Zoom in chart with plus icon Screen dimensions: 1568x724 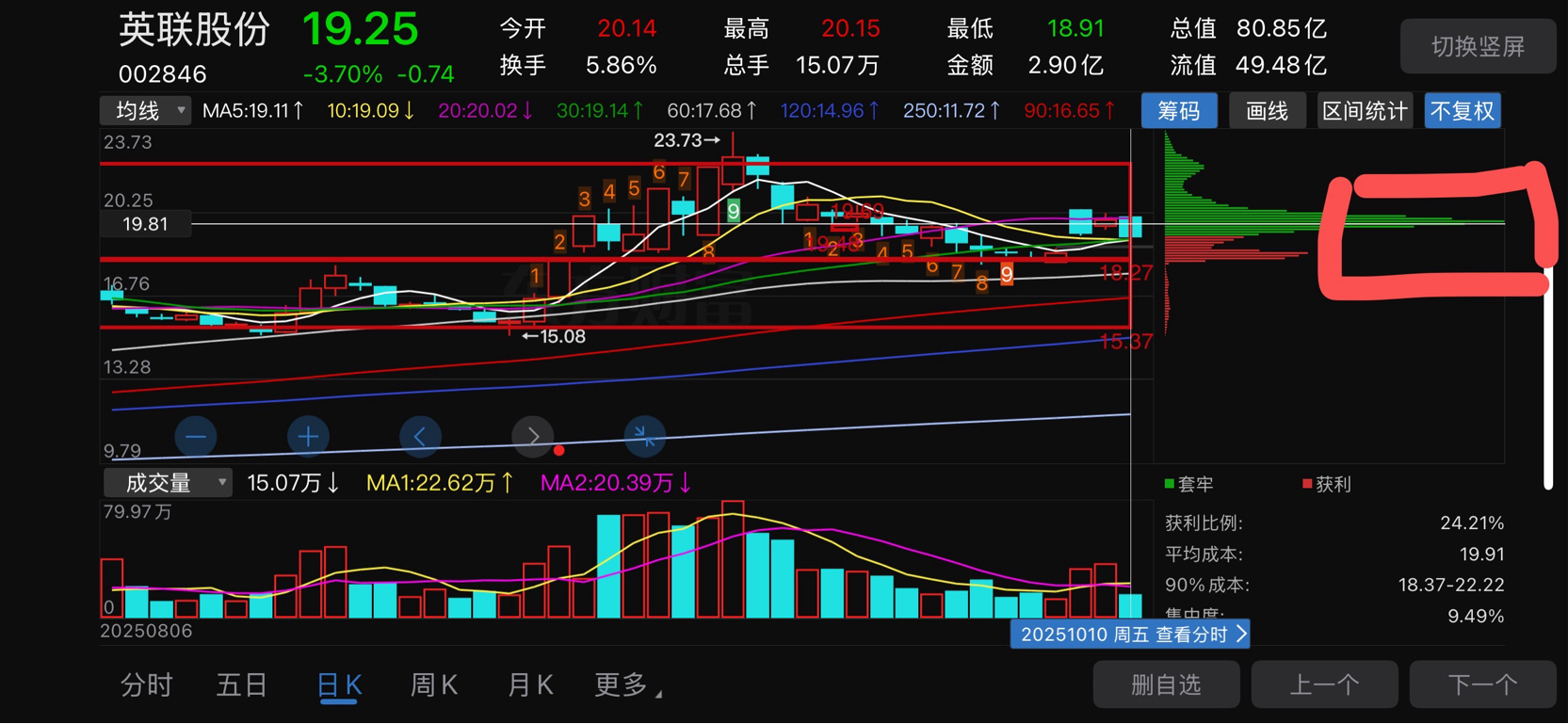click(x=308, y=437)
